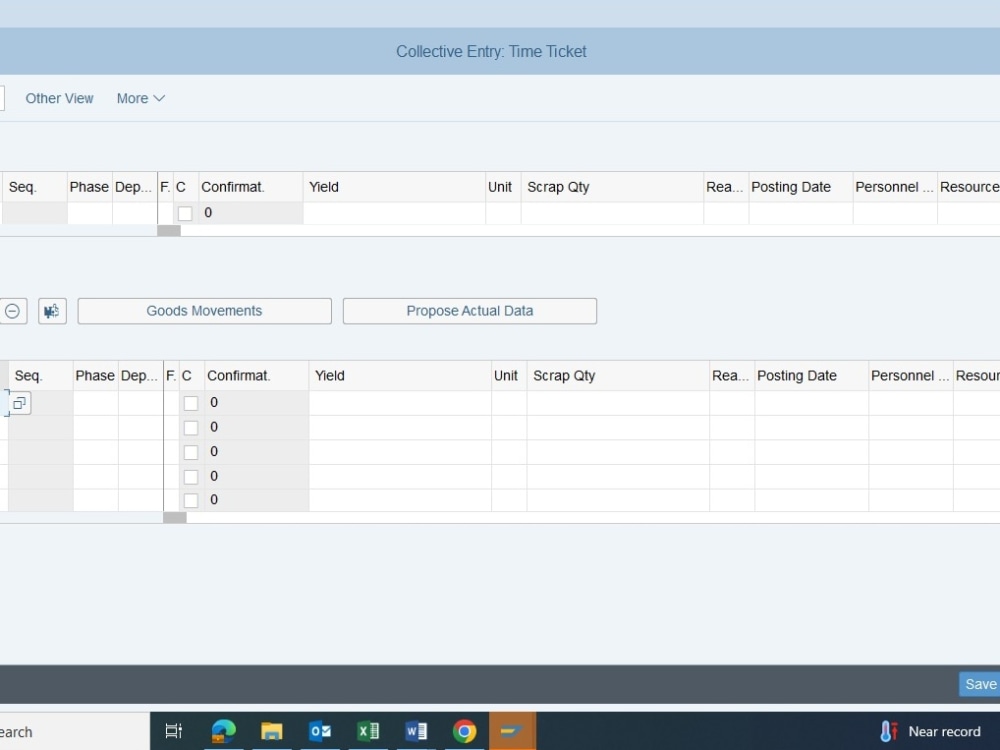1000x750 pixels.
Task: Enable the C checkbox in the top confirmation row
Action: click(185, 213)
